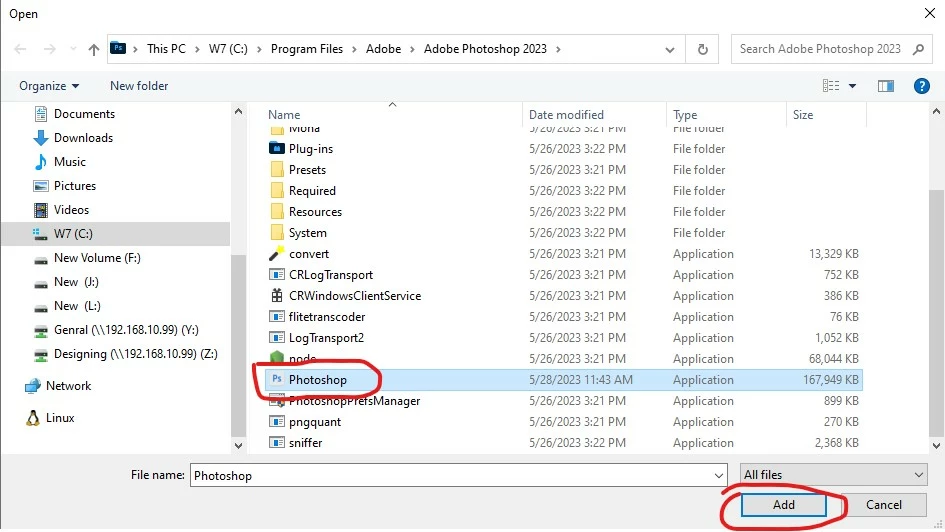Select Network in the navigation pane
The image size is (945, 532).
click(x=68, y=386)
